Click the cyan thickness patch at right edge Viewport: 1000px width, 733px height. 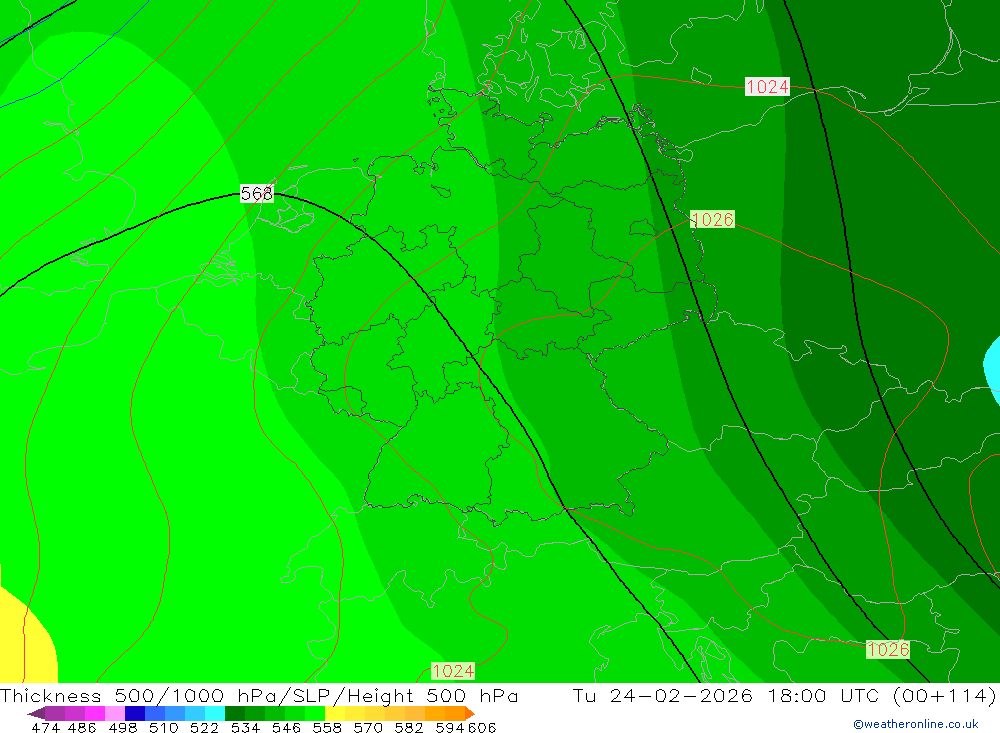pyautogui.click(x=992, y=370)
